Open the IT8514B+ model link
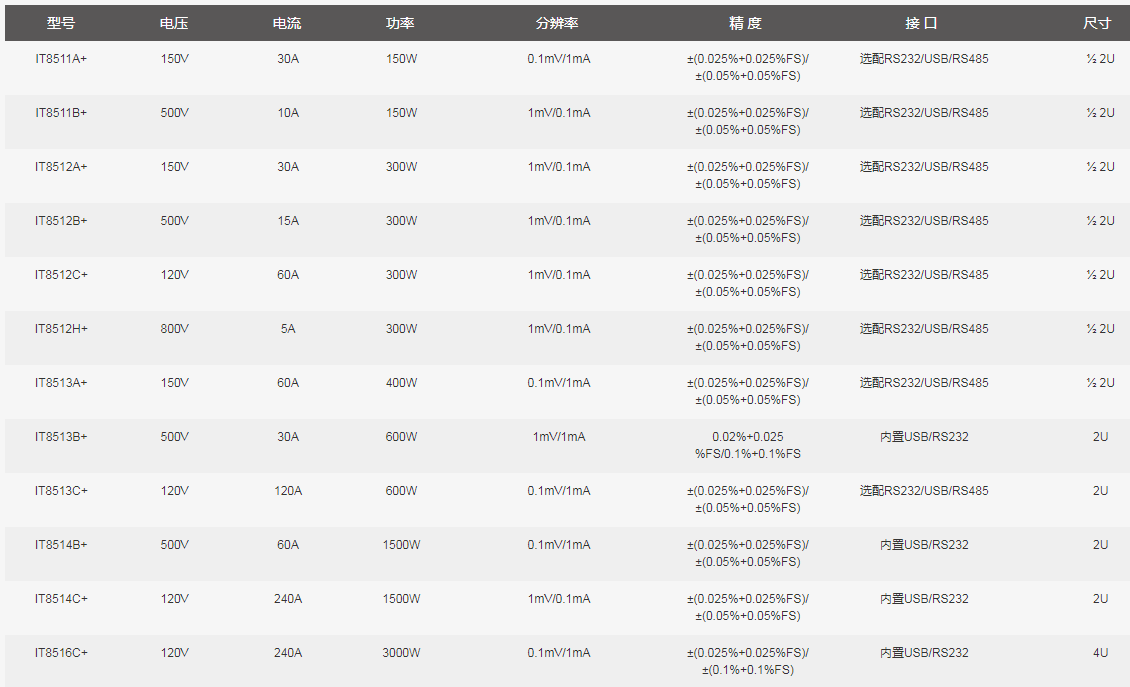This screenshot has width=1130, height=687. tap(61, 545)
